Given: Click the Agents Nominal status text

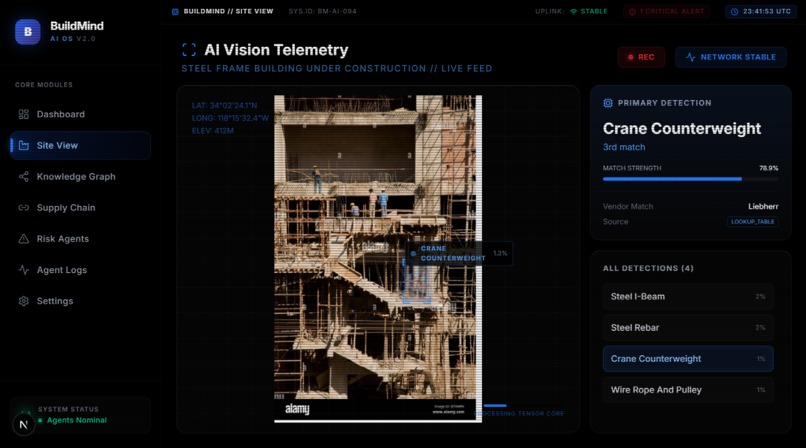Looking at the screenshot, I should pyautogui.click(x=77, y=420).
